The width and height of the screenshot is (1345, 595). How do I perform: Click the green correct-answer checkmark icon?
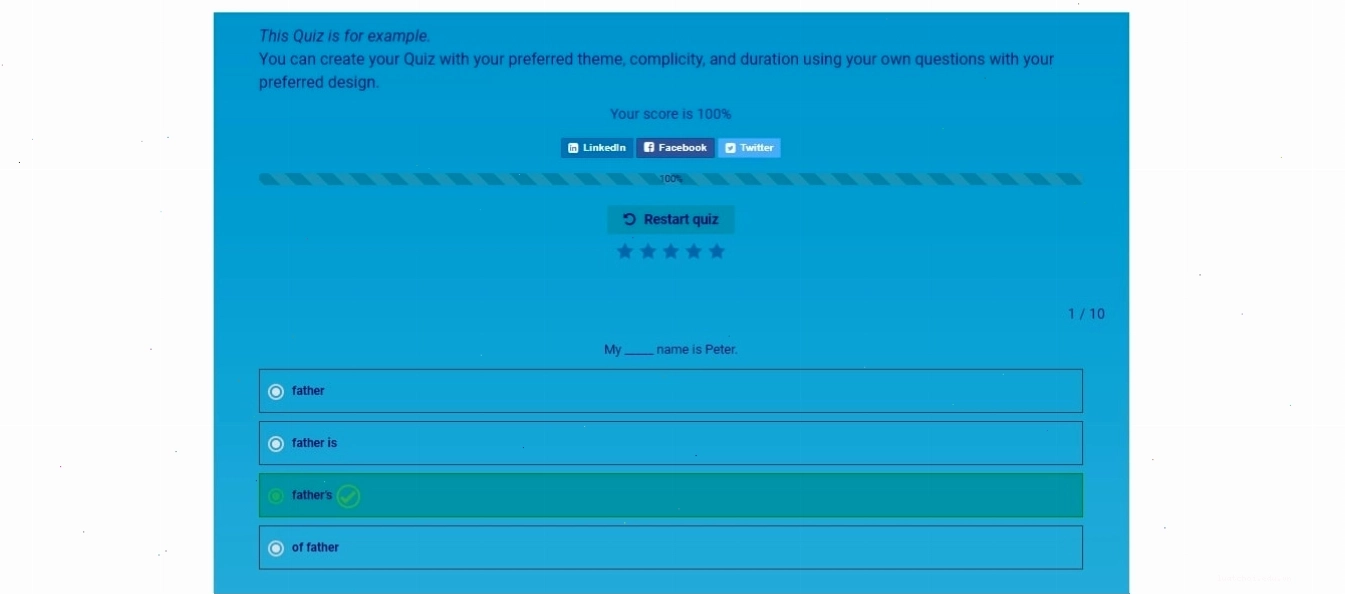tap(348, 496)
